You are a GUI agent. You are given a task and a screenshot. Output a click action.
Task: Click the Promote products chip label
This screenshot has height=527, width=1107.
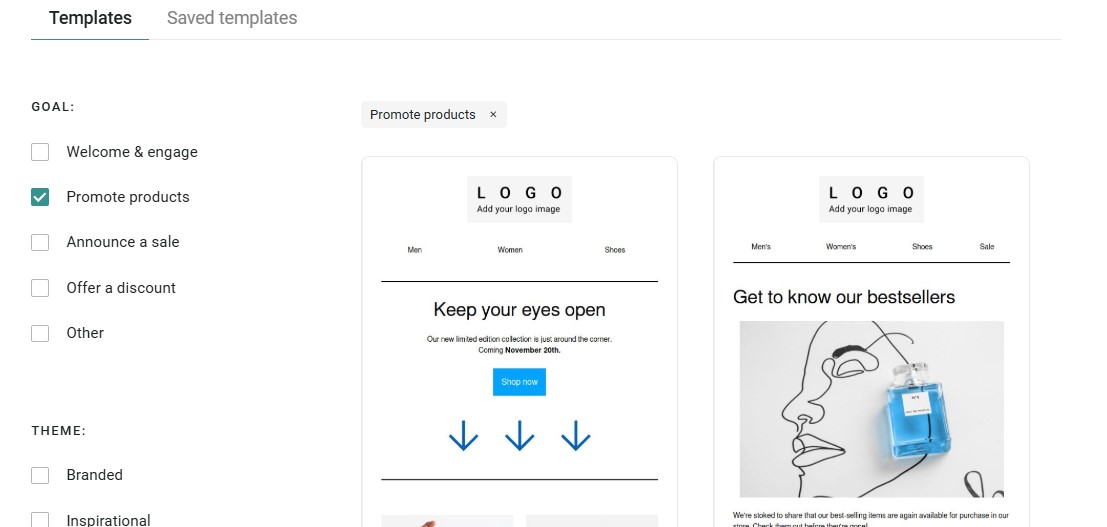coord(423,114)
